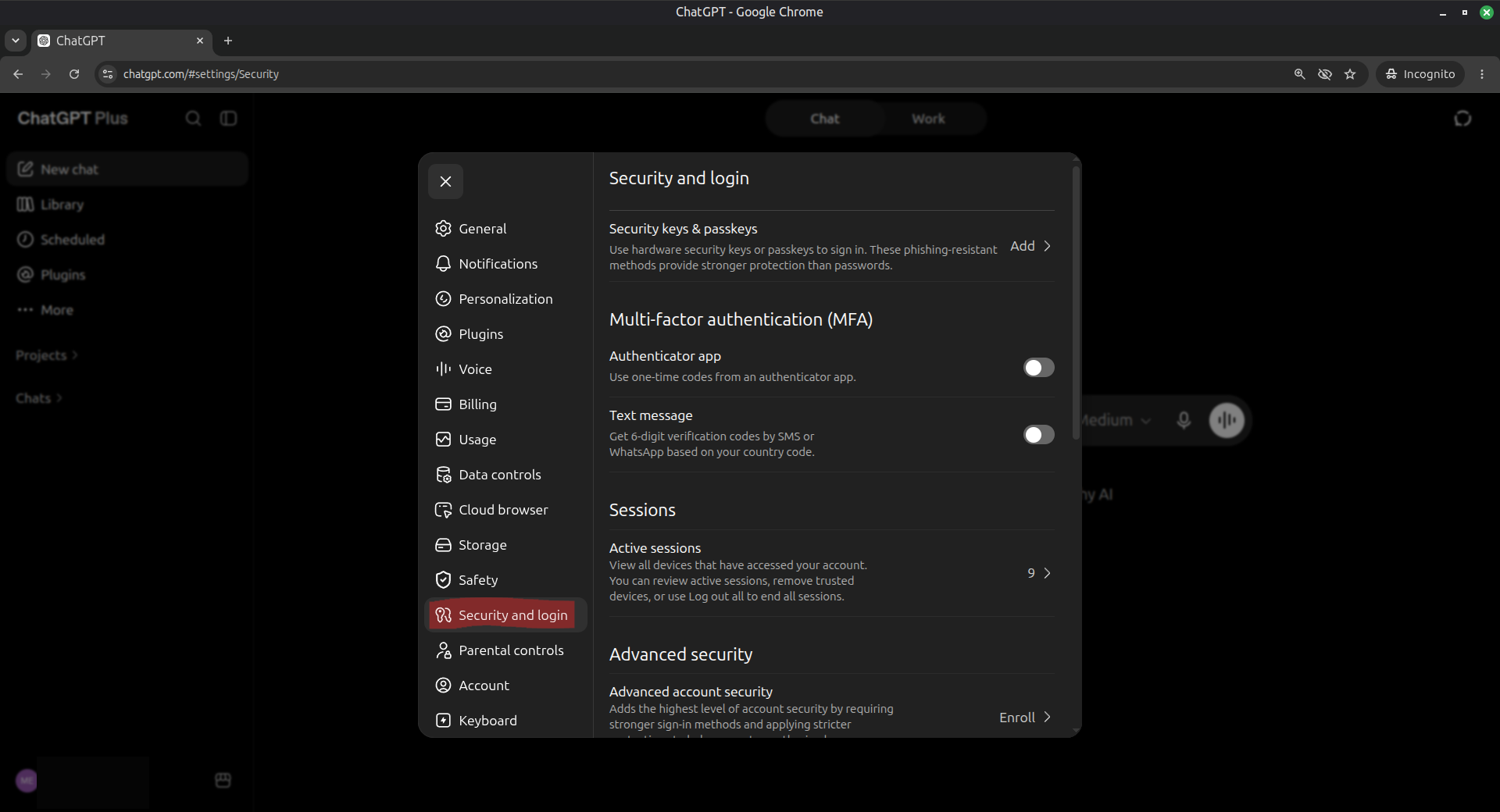Click the "Security keys & passkeys" heading text
This screenshot has width=1500, height=812.
tap(683, 229)
